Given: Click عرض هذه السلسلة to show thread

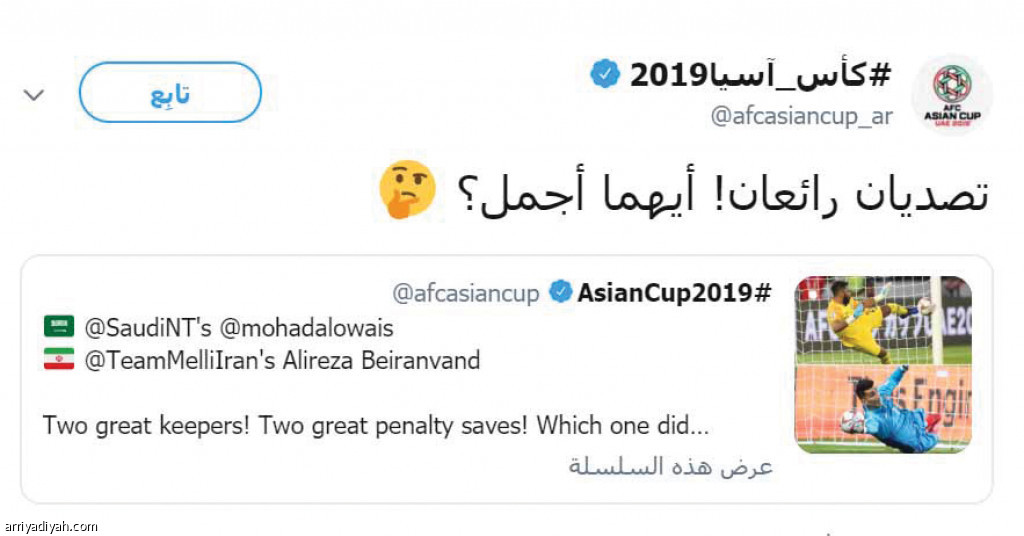Looking at the screenshot, I should 671,467.
